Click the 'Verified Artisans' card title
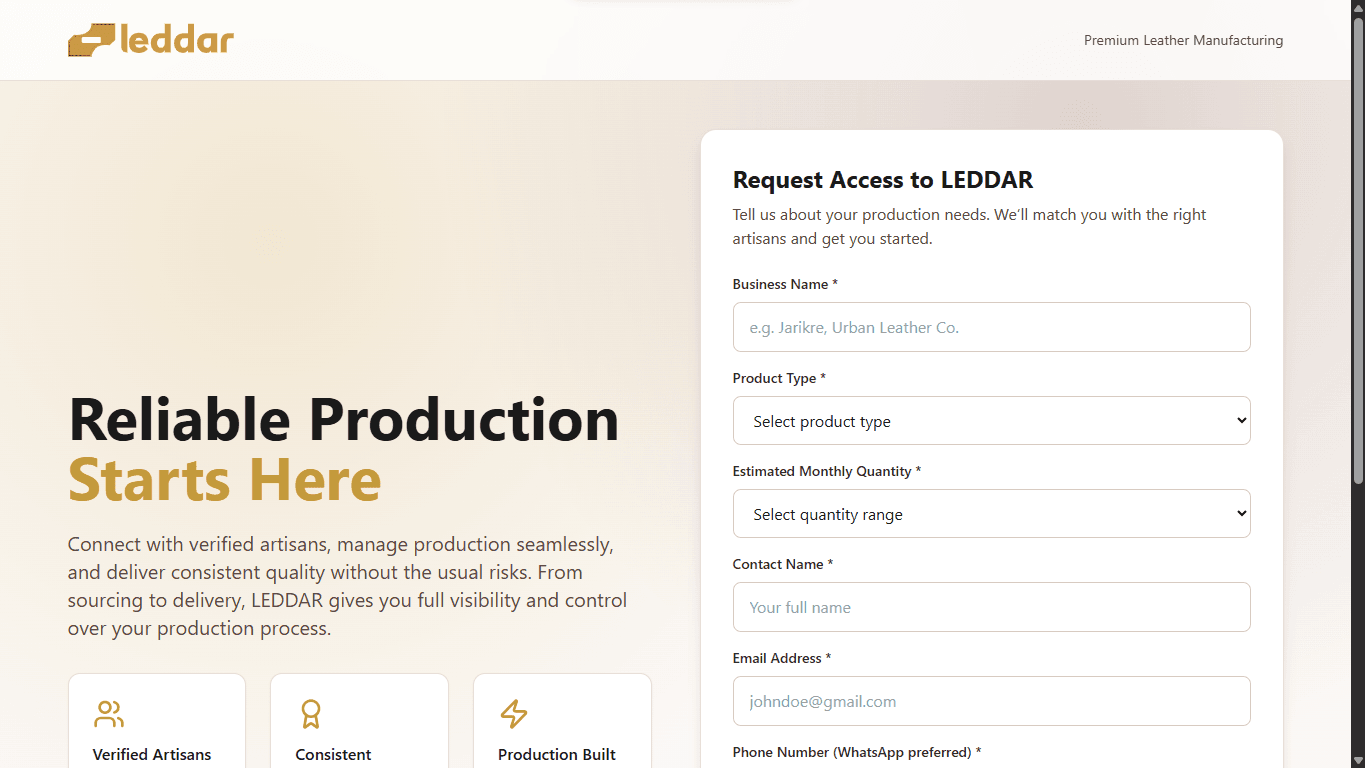This screenshot has height=768, width=1365. click(x=152, y=755)
